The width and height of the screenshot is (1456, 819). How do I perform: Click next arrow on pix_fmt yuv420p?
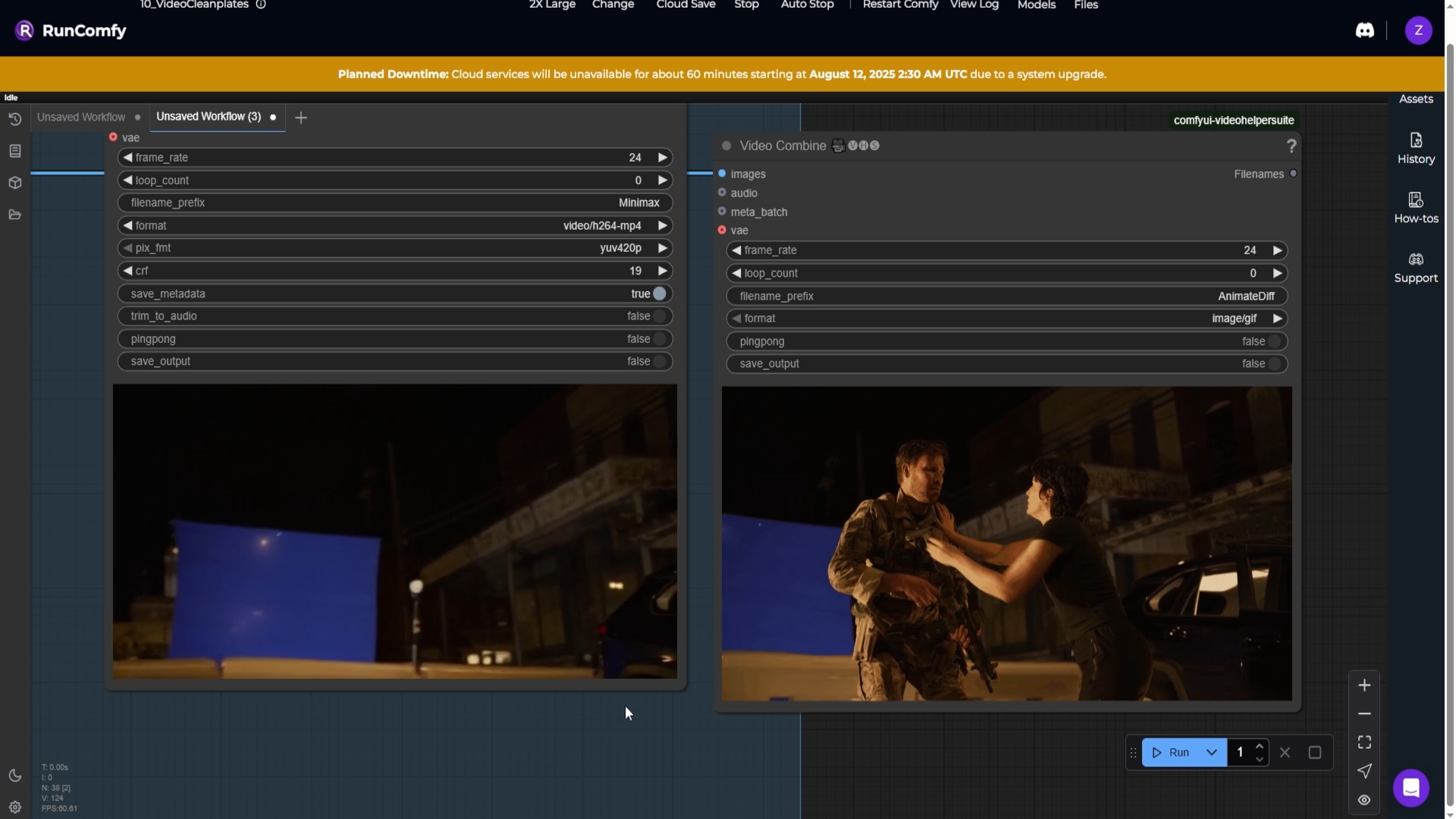pos(662,248)
